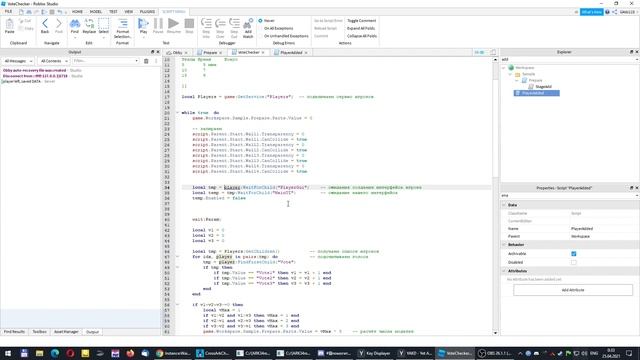Image resolution: width=640 pixels, height=360 pixels.
Task: Click Add Attribute button
Action: (573, 290)
